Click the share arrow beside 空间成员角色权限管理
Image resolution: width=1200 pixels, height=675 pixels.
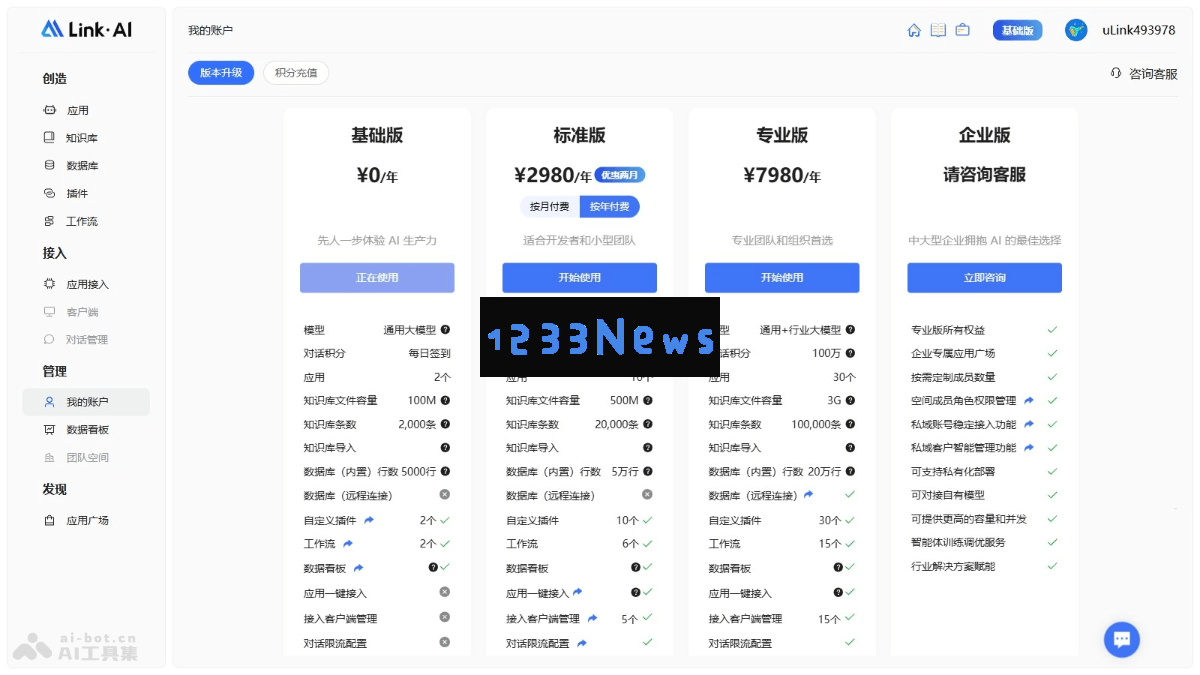coord(1028,400)
